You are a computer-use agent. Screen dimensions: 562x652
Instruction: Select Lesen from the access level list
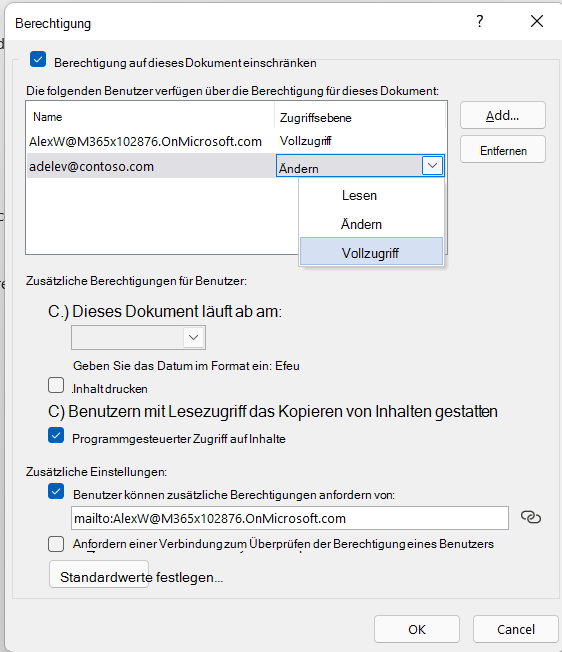point(372,195)
